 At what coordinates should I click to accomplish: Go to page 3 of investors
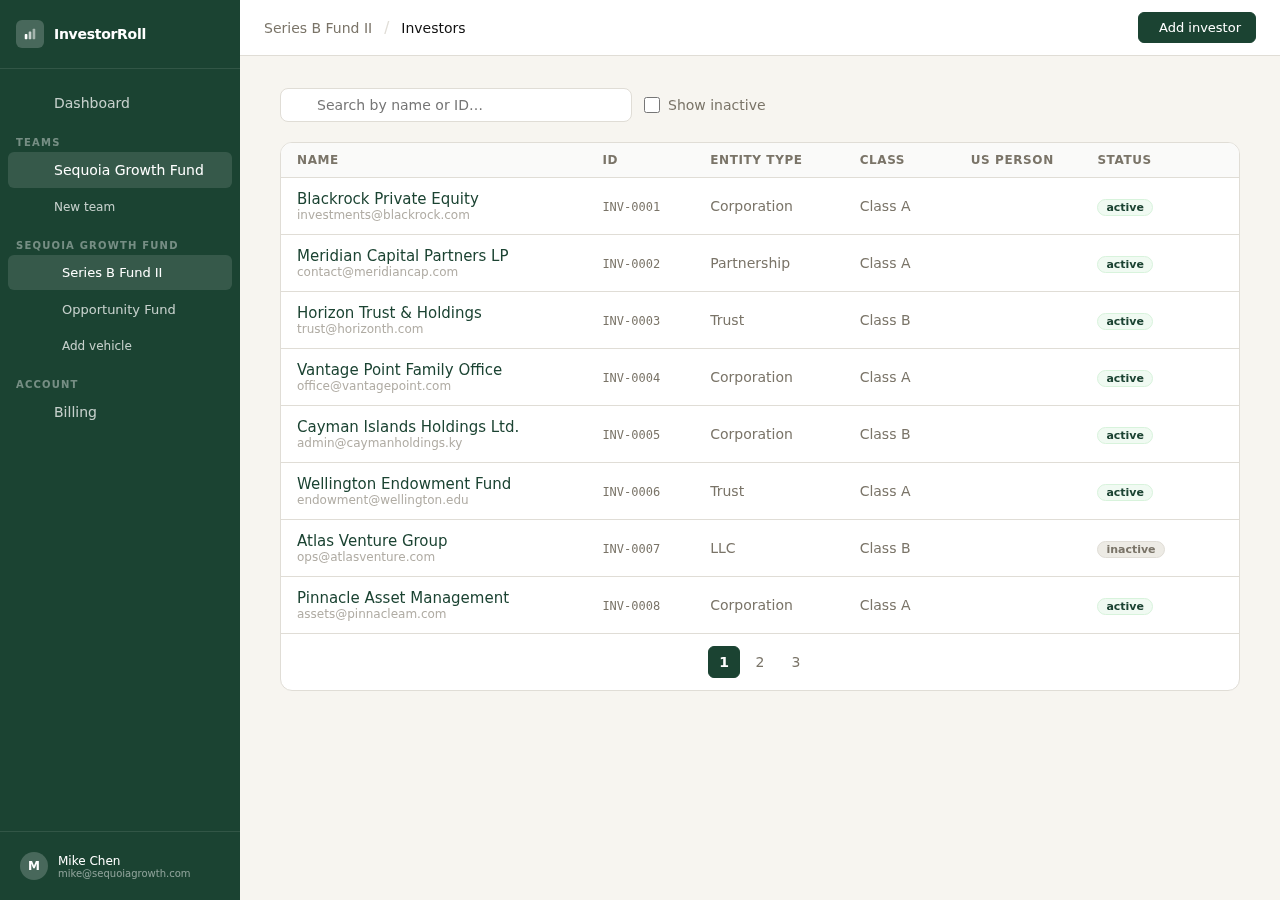point(795,662)
